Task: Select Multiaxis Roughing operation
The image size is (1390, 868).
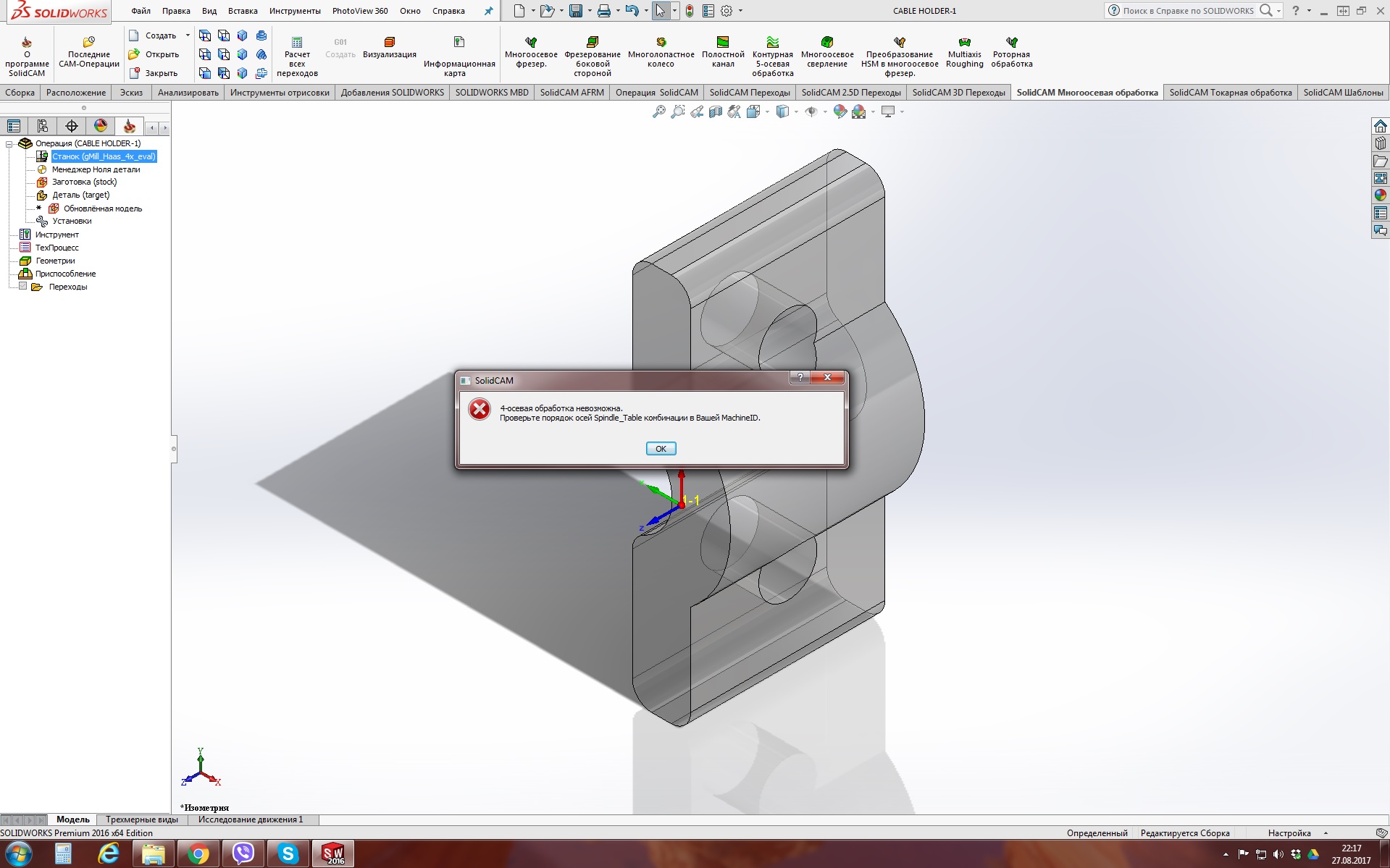Action: click(964, 52)
